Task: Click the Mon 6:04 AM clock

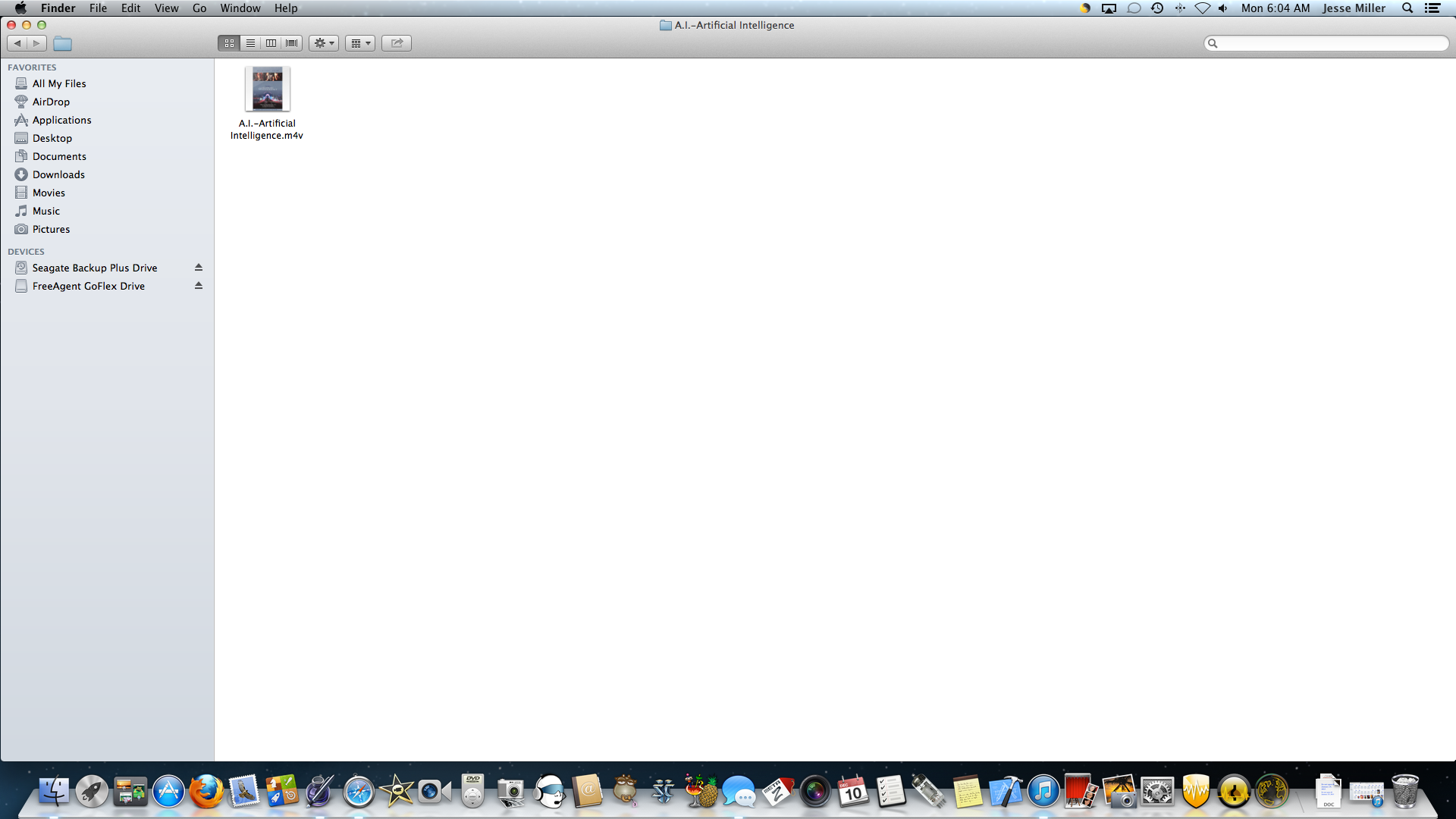Action: coord(1276,8)
